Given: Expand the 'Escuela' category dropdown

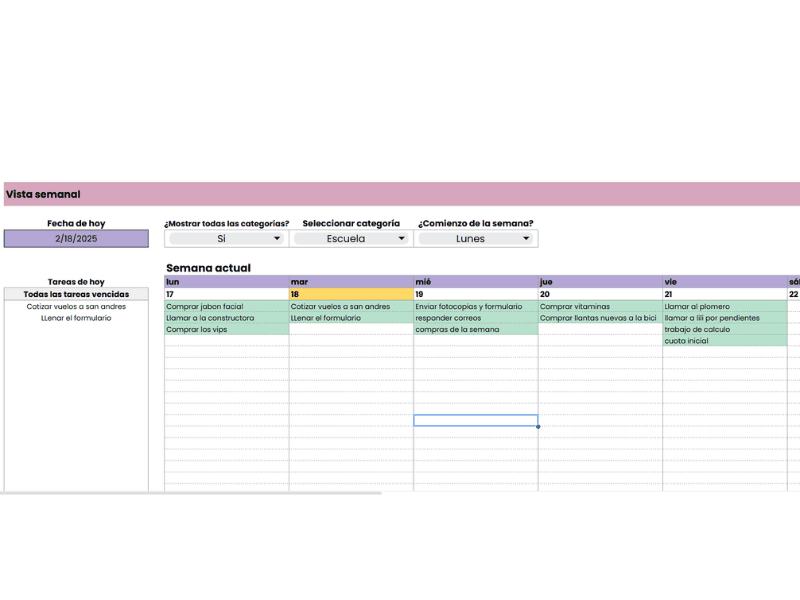Looking at the screenshot, I should [x=401, y=239].
